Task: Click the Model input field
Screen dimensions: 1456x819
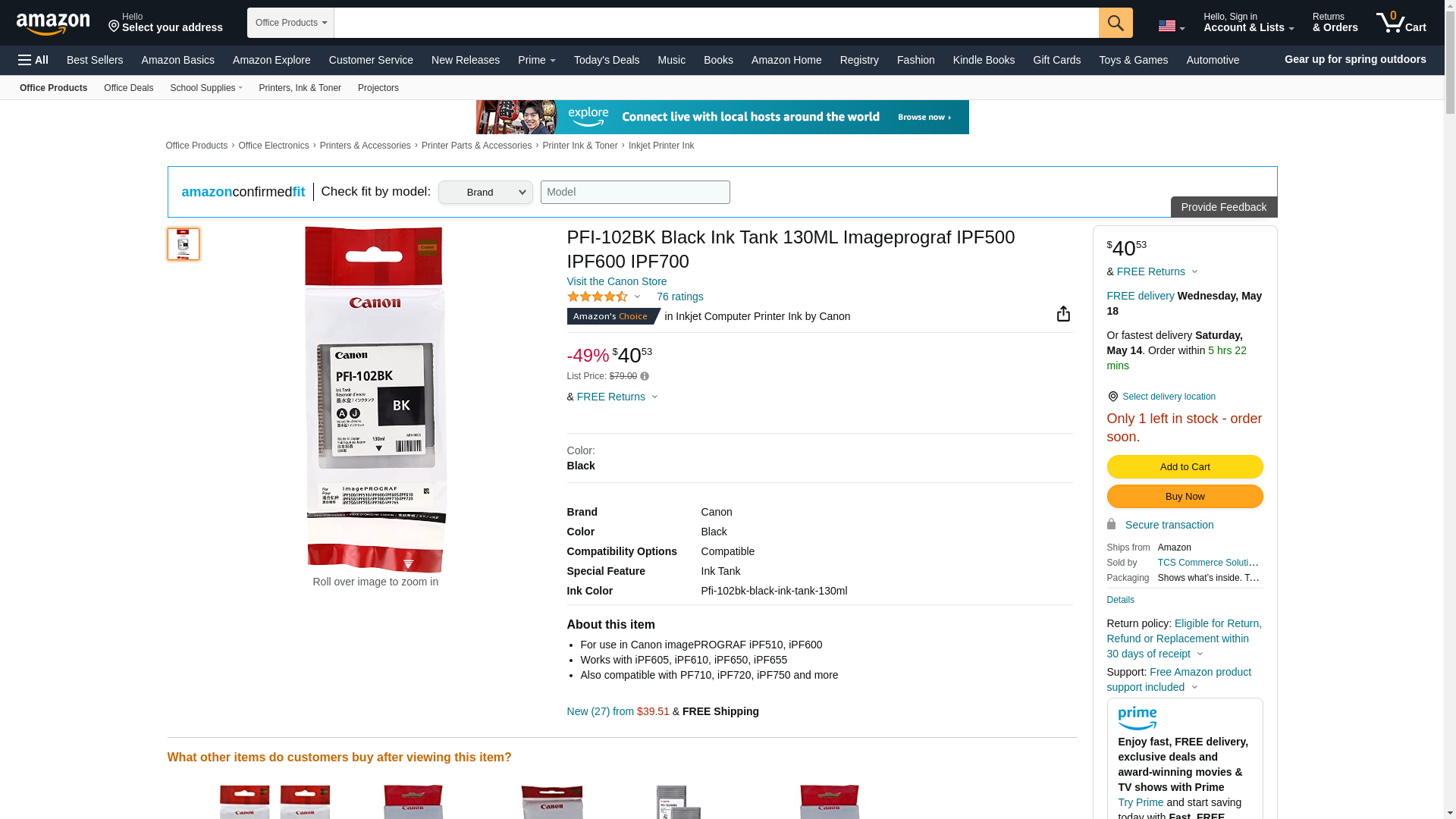Action: [635, 192]
